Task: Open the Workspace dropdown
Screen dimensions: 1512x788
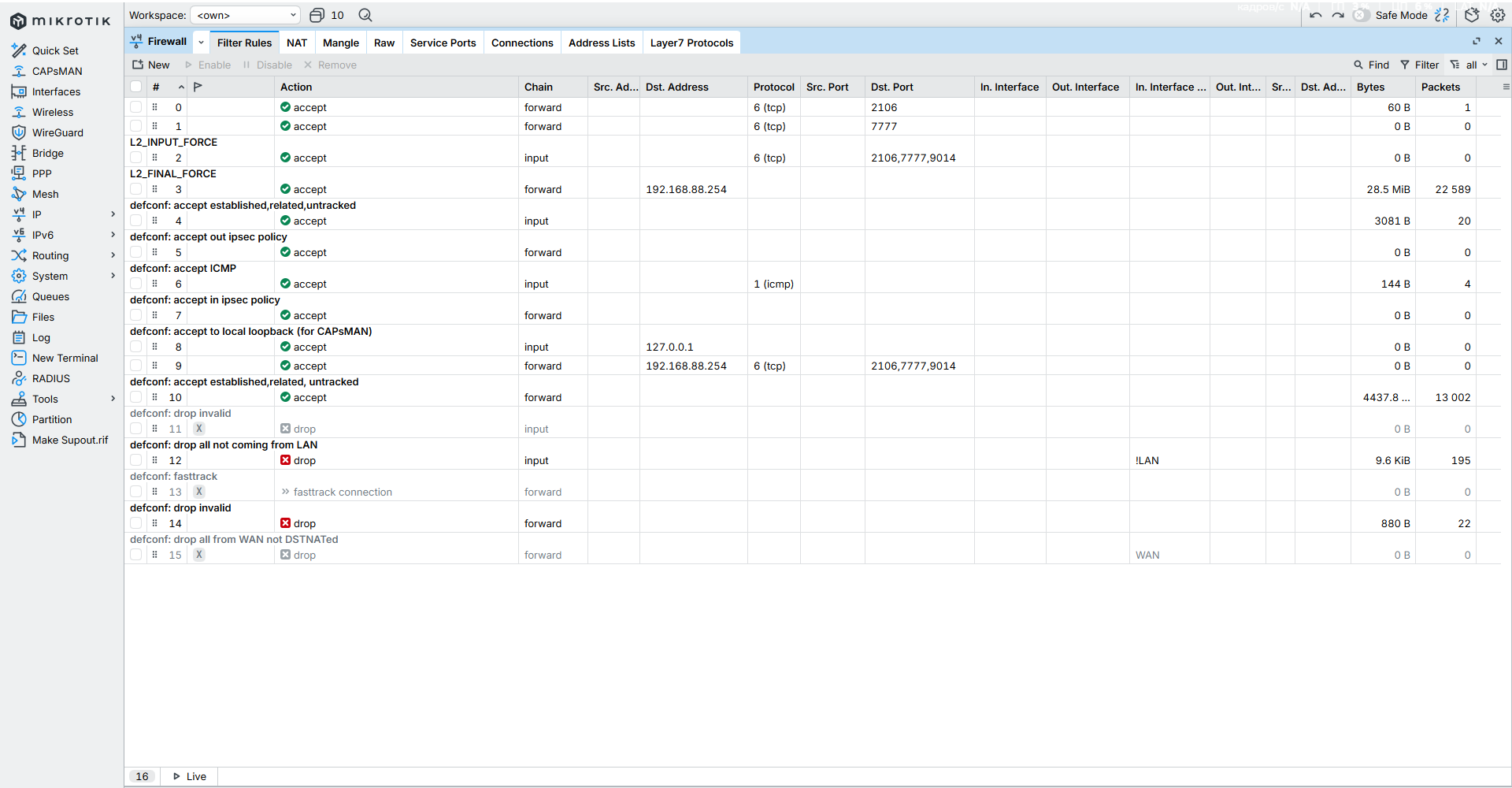Action: coord(246,15)
